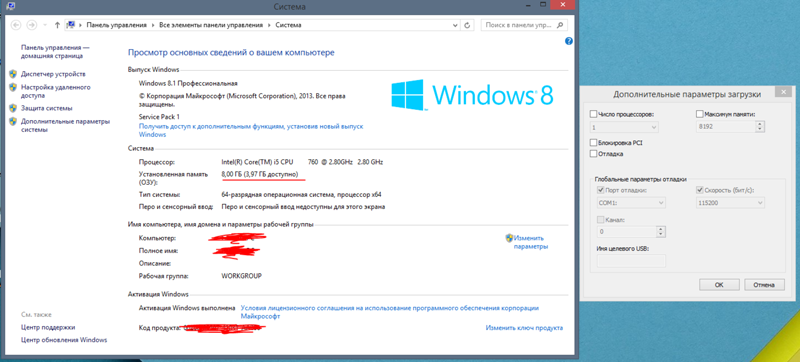Click shield icon beside Дополнительные параметры системы
The height and width of the screenshot is (362, 800).
click(x=13, y=121)
